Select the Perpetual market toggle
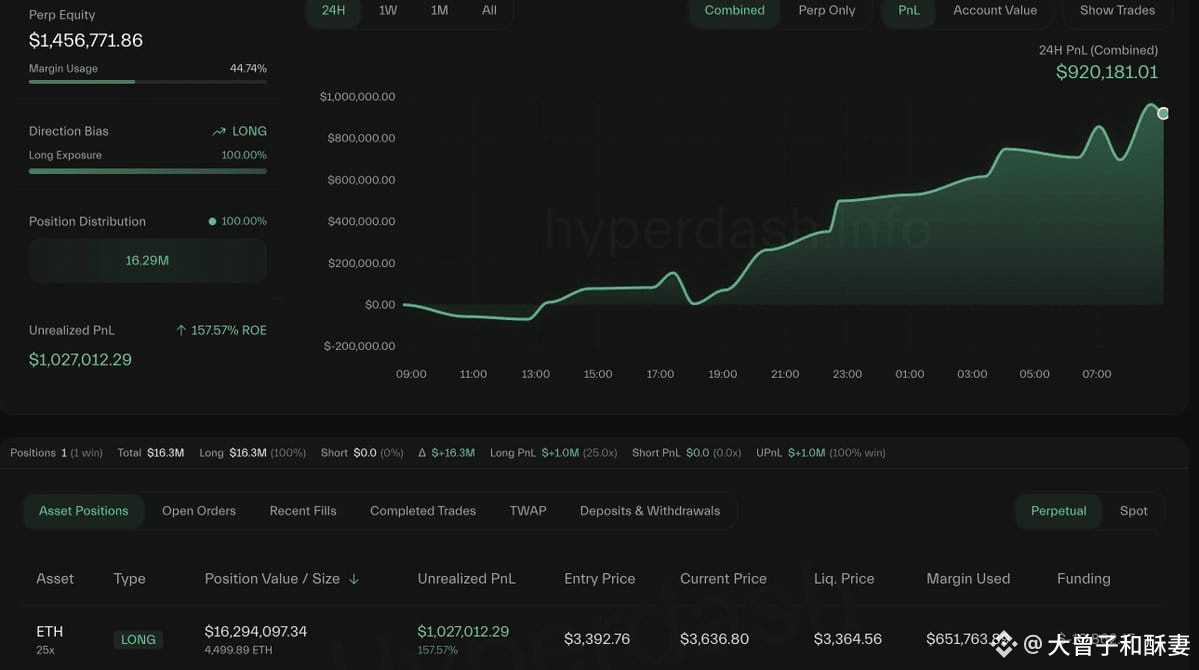The width and height of the screenshot is (1199, 670). tap(1058, 511)
